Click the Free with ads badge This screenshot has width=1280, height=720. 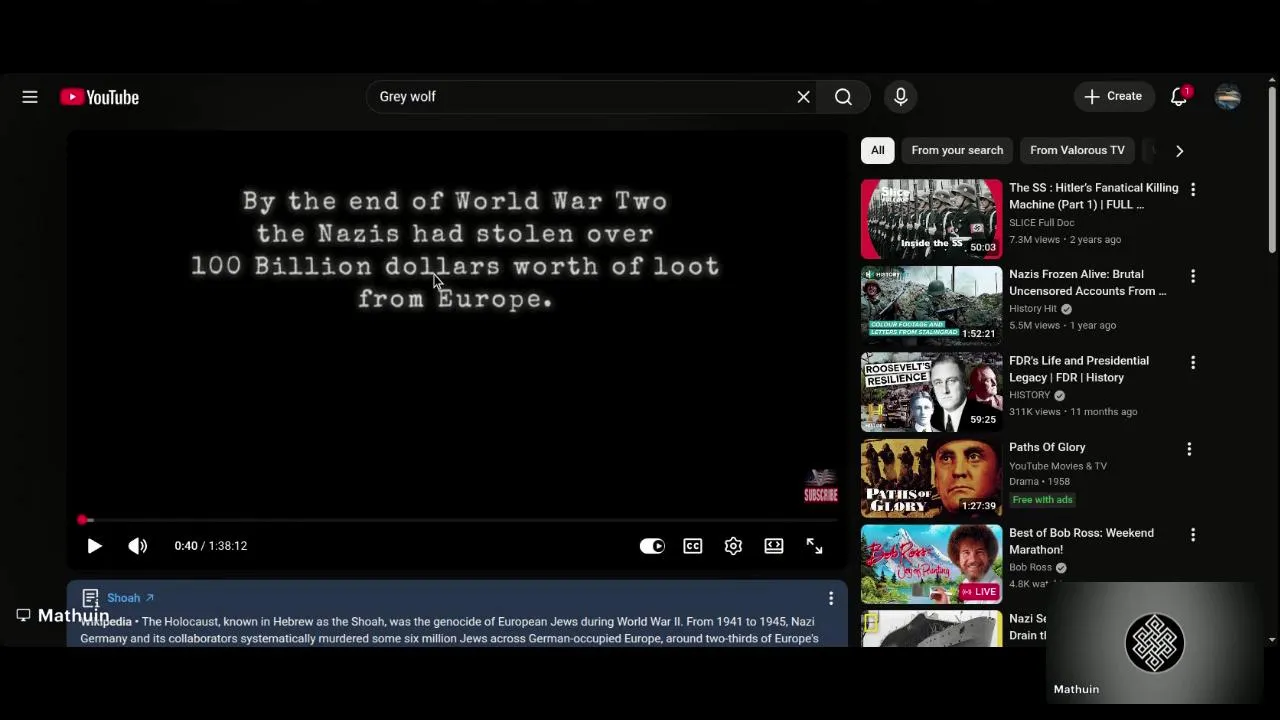click(1042, 500)
